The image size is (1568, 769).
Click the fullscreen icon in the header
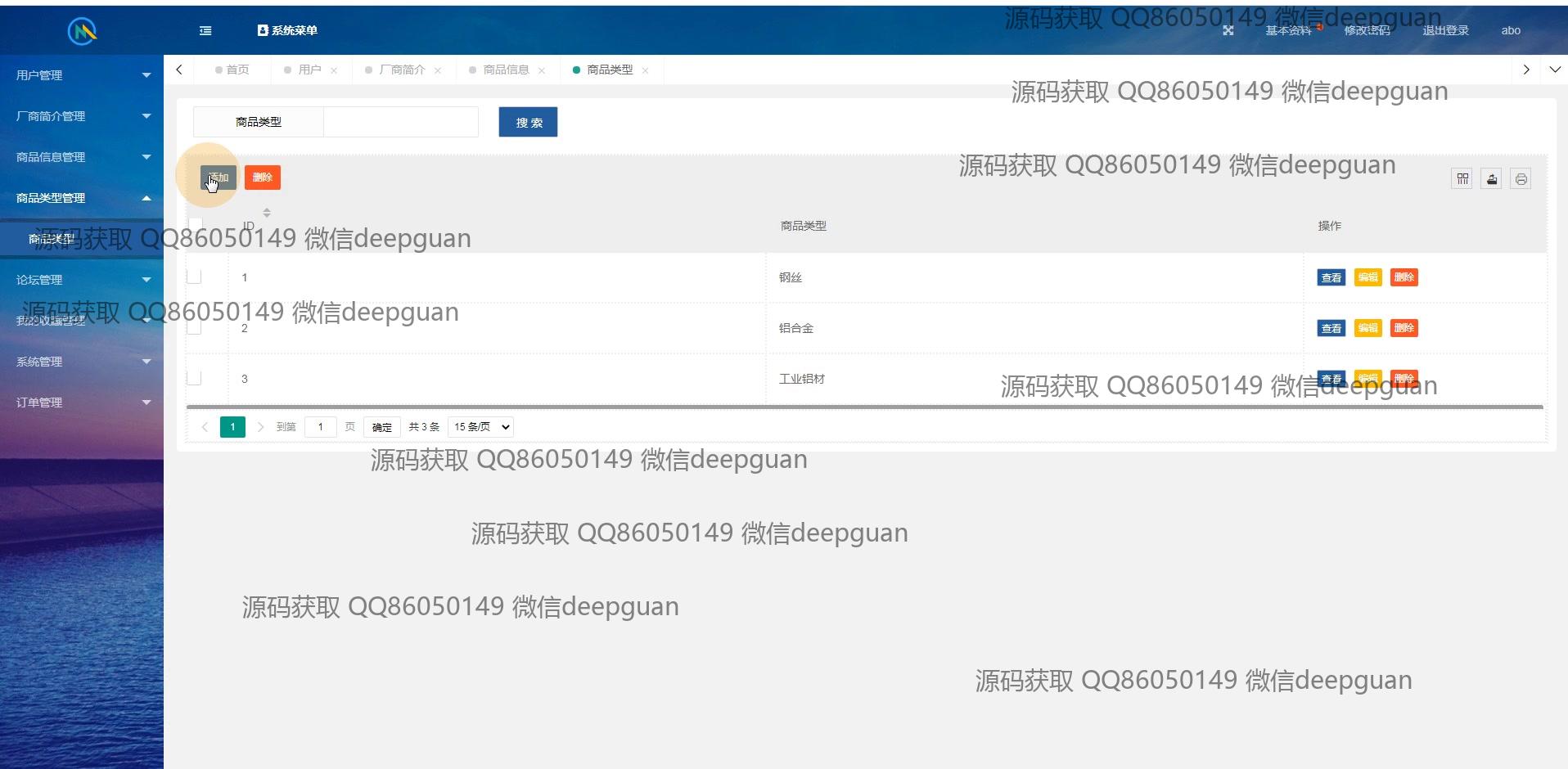pos(1228,30)
